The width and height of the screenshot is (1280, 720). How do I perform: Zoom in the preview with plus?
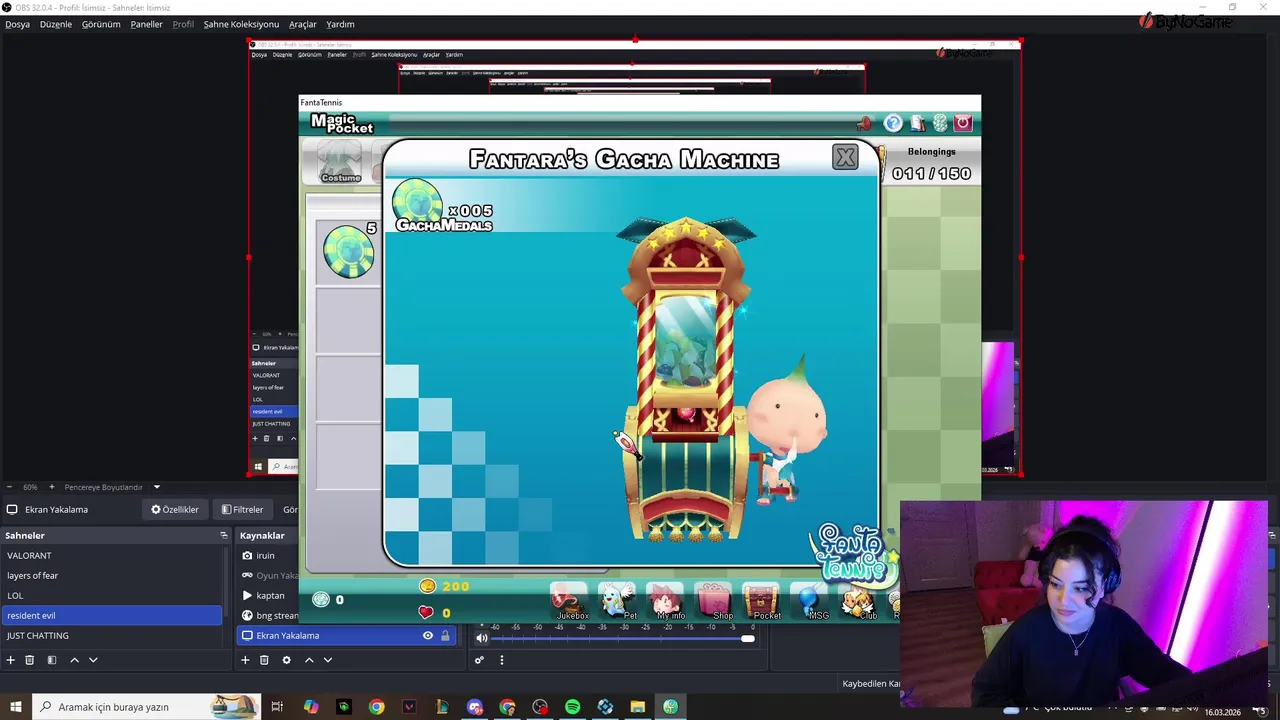(52, 487)
